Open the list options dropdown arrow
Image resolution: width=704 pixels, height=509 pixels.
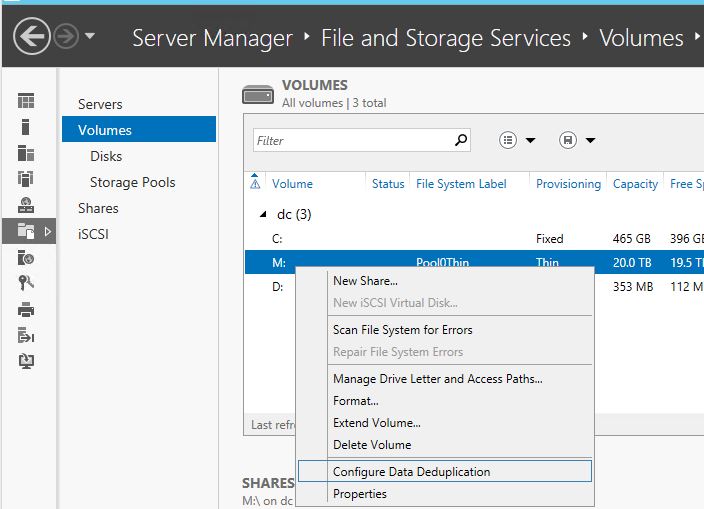[530, 140]
